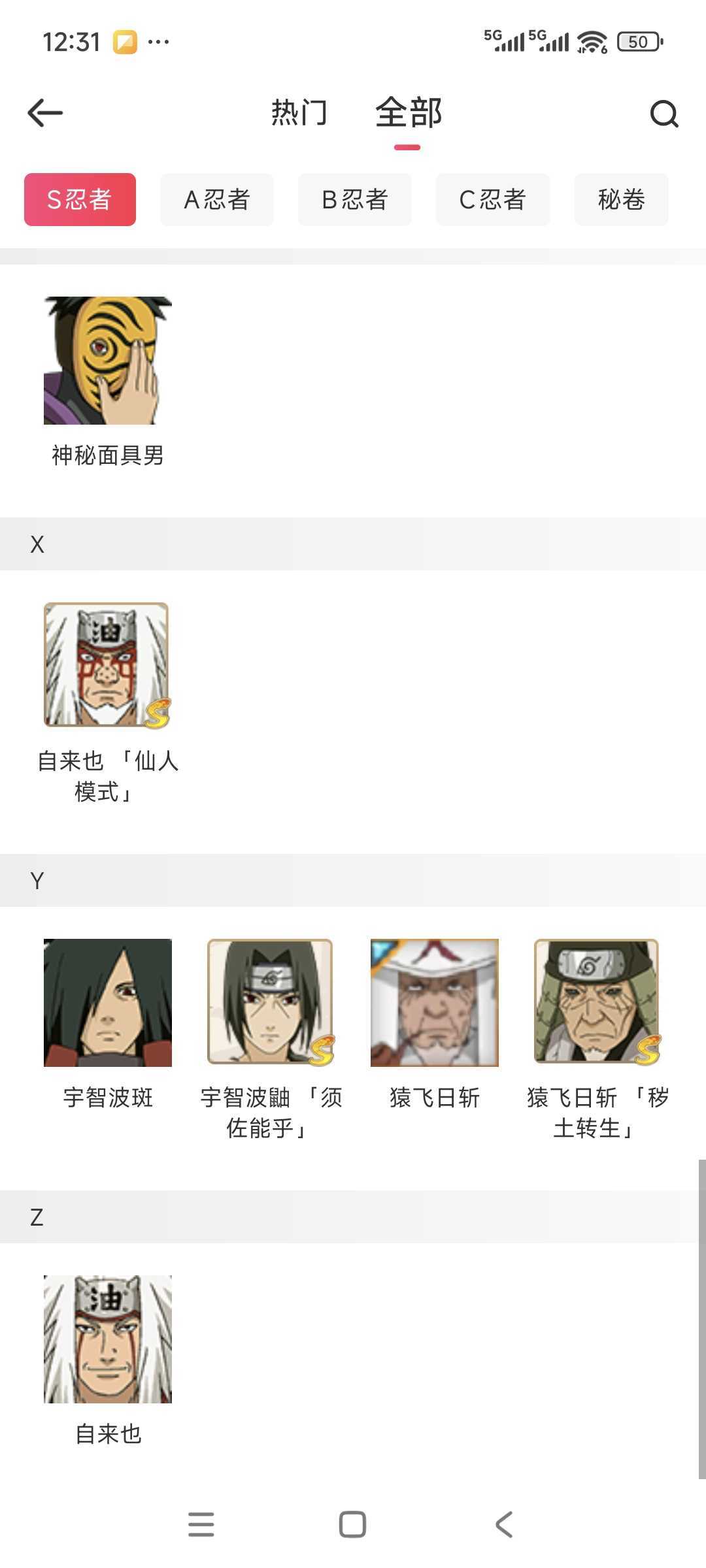Select the S忍者 filter chip
This screenshot has height=1568, width=706.
pos(80,199)
